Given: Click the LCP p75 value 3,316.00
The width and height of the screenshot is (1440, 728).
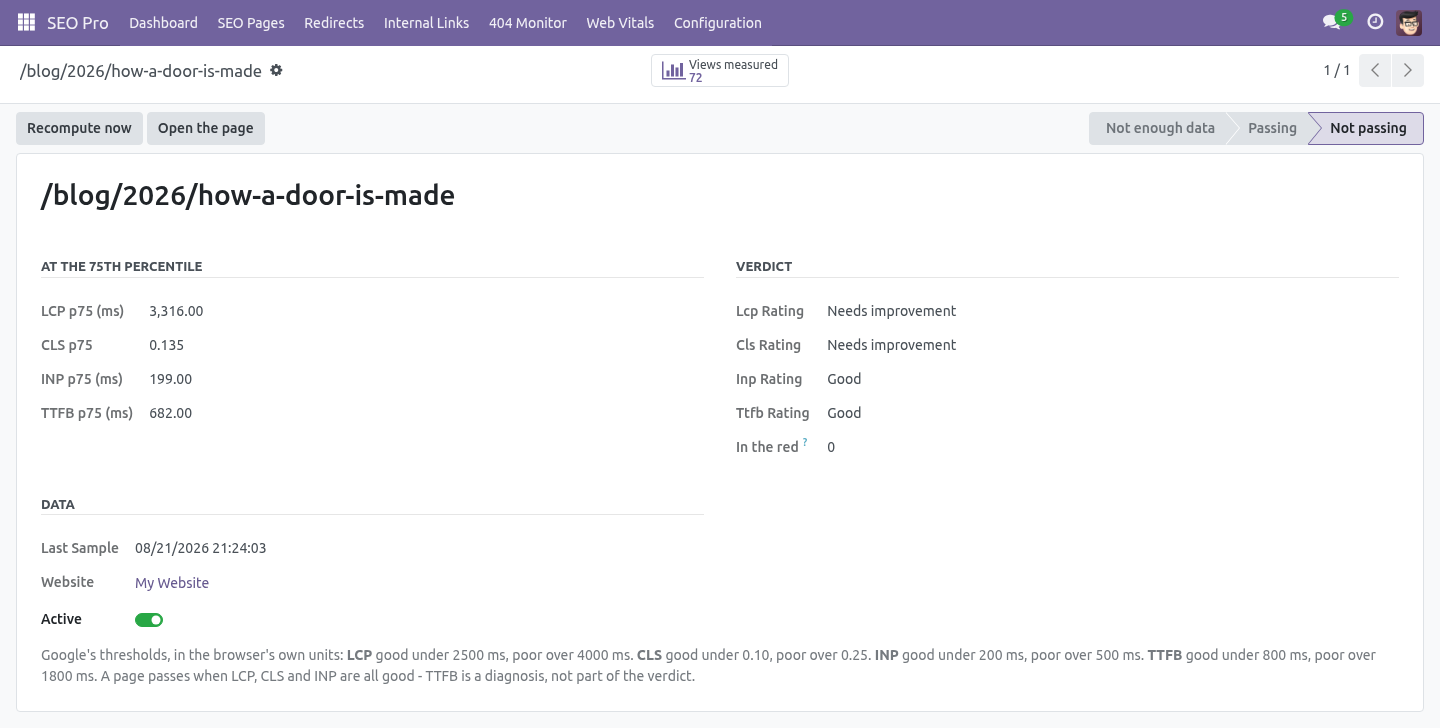Looking at the screenshot, I should pos(176,311).
